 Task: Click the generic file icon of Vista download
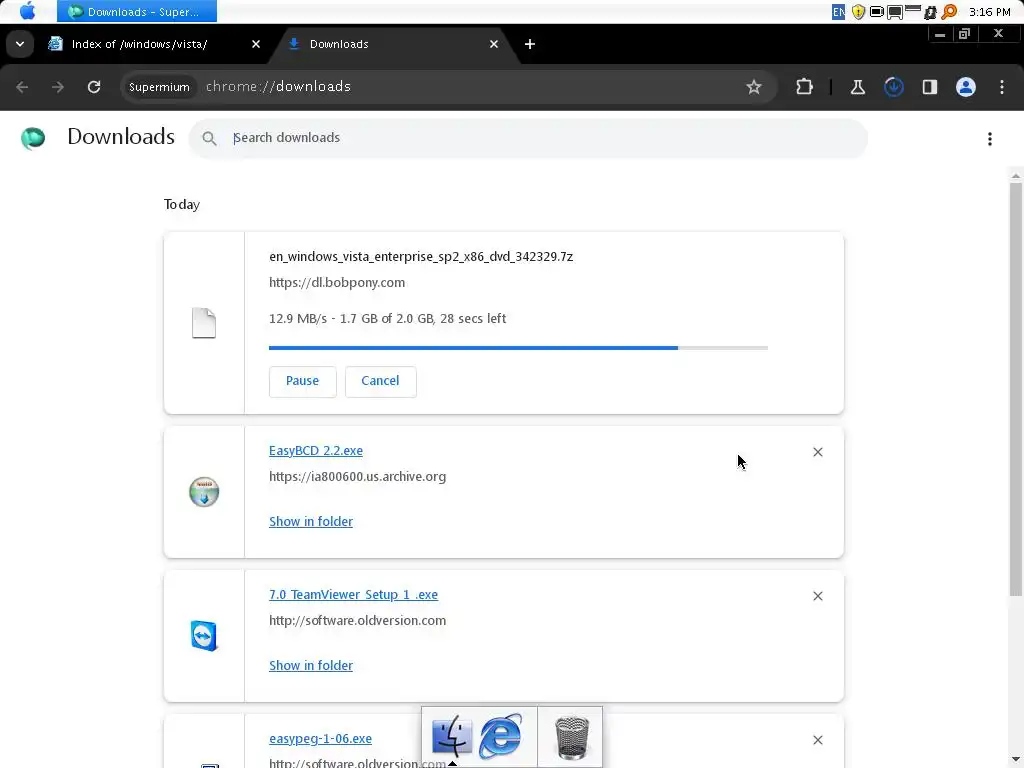pyautogui.click(x=204, y=323)
